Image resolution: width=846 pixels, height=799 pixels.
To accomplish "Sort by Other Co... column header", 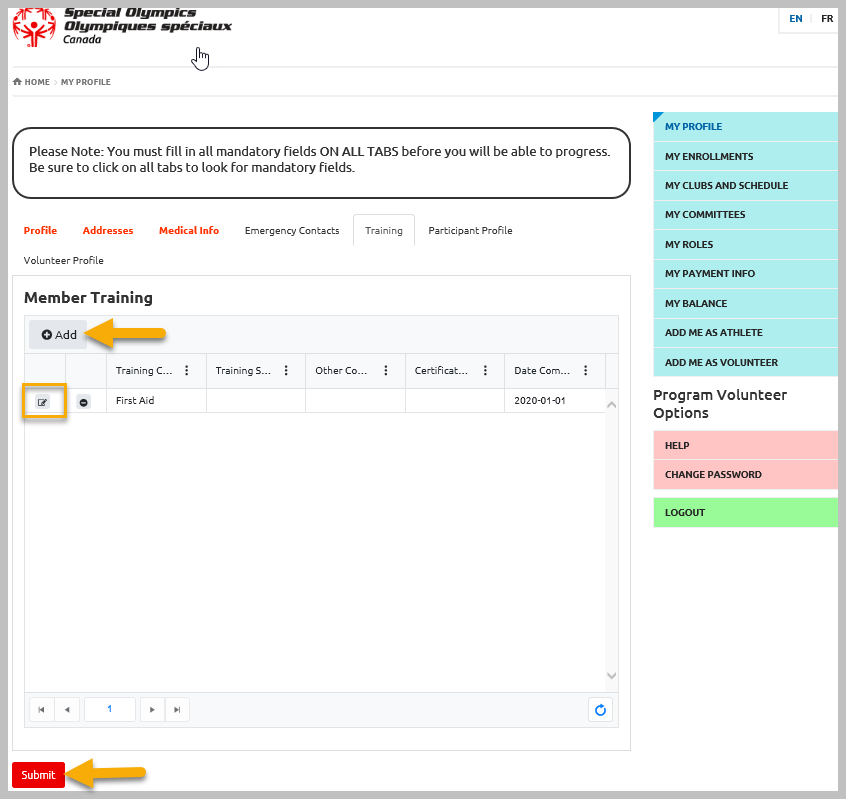I will click(x=341, y=371).
